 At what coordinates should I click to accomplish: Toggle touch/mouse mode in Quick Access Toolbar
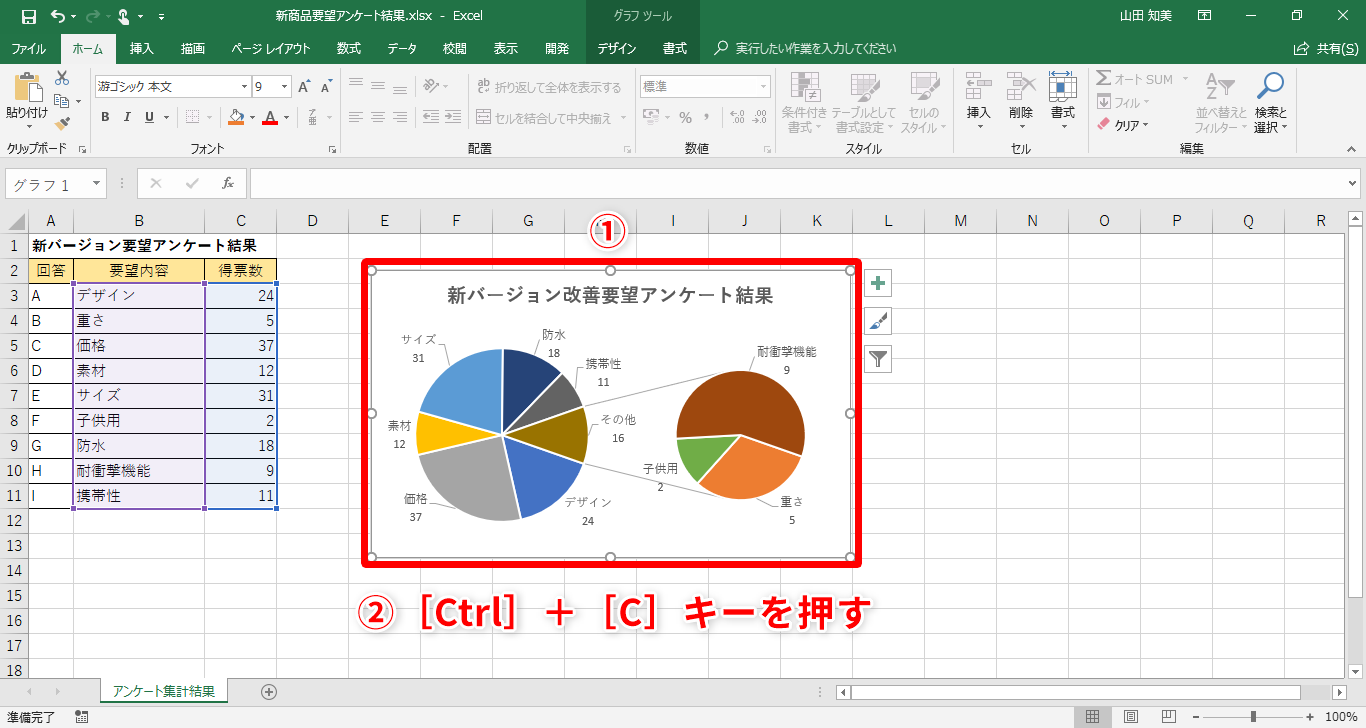click(x=124, y=16)
